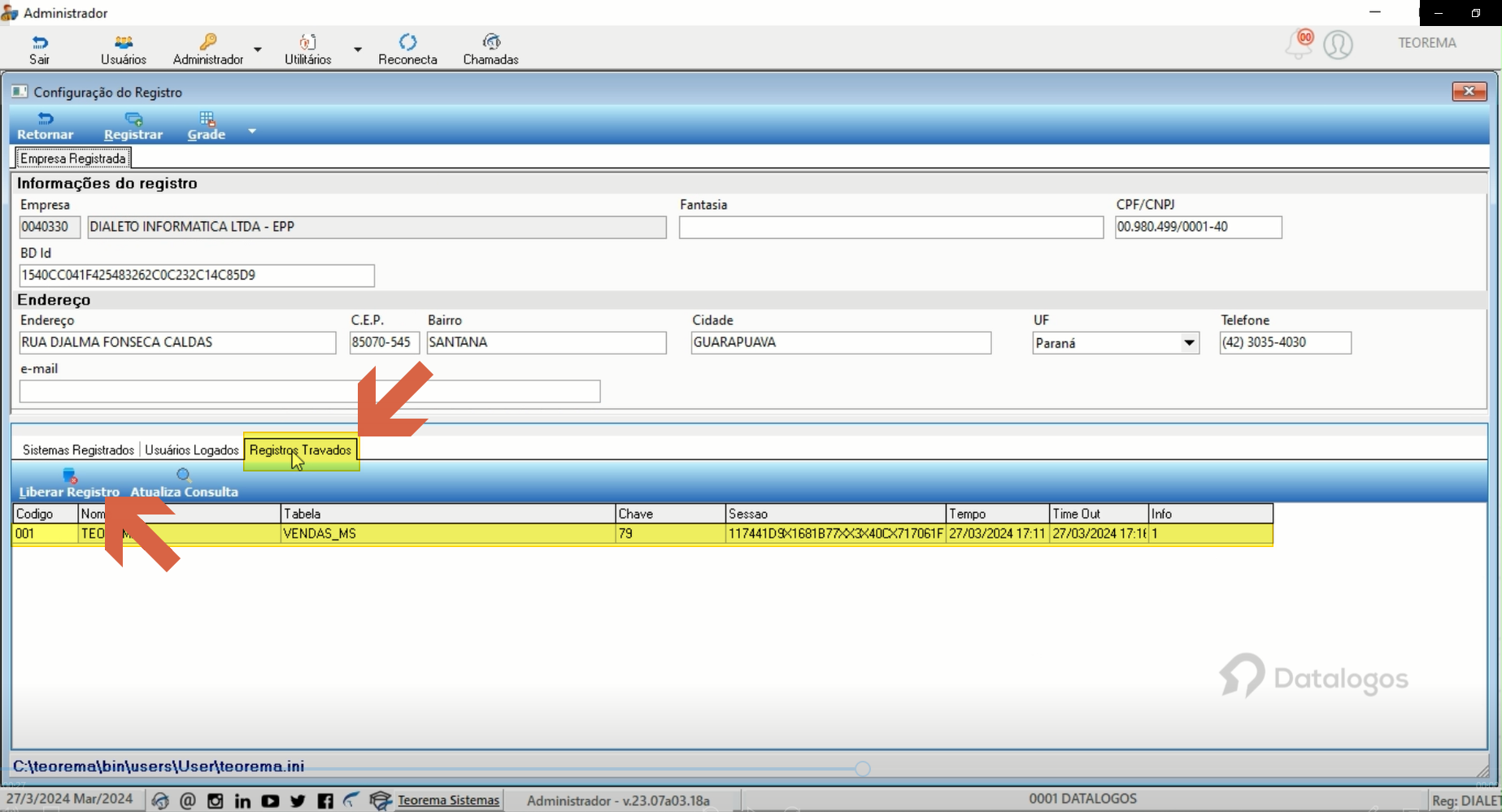The width and height of the screenshot is (1502, 812).
Task: Click the Retornar back icon
Action: pos(46,119)
